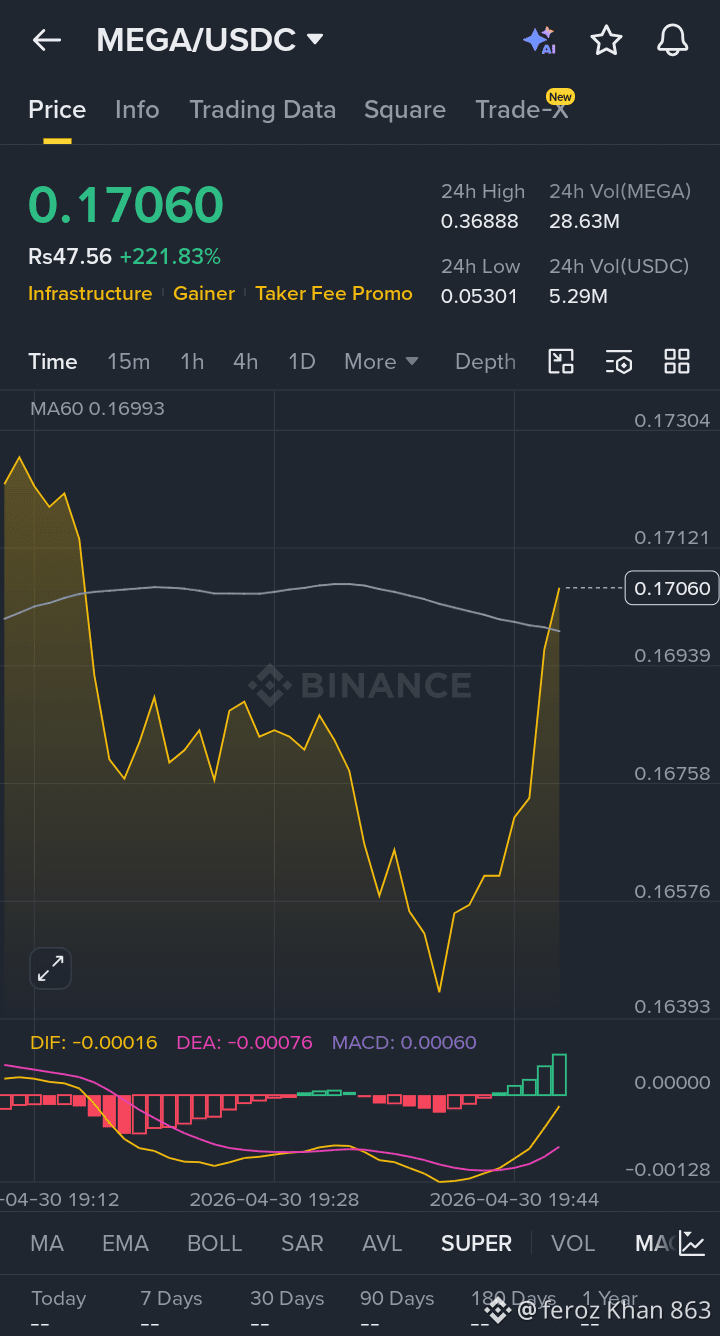Click the DEA: -0.00076 readout

pyautogui.click(x=244, y=1042)
